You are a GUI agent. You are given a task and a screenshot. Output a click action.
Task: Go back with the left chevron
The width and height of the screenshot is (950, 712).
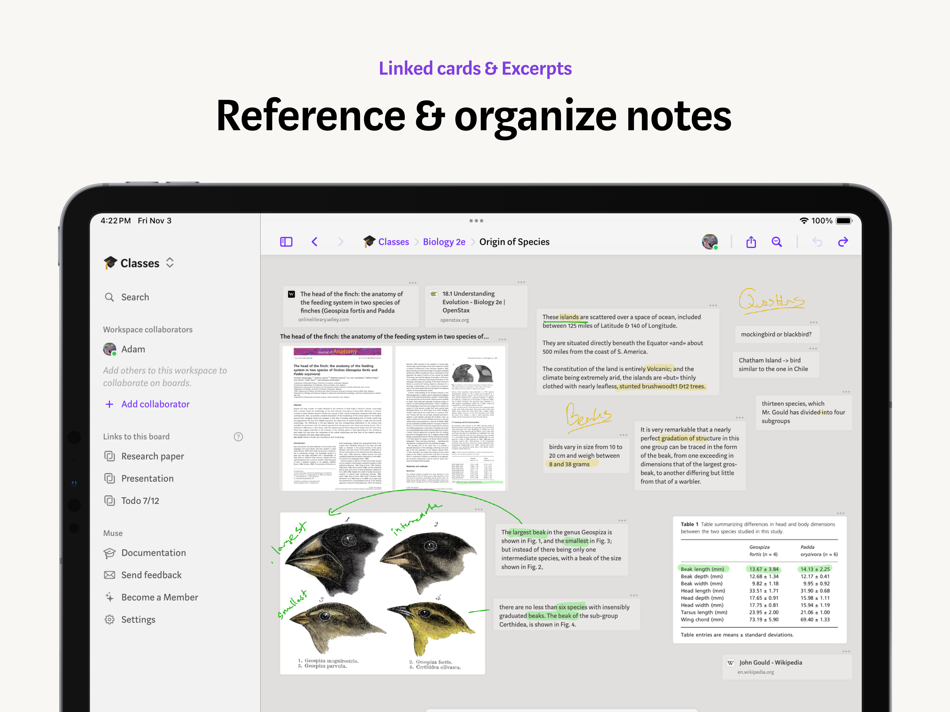point(314,242)
